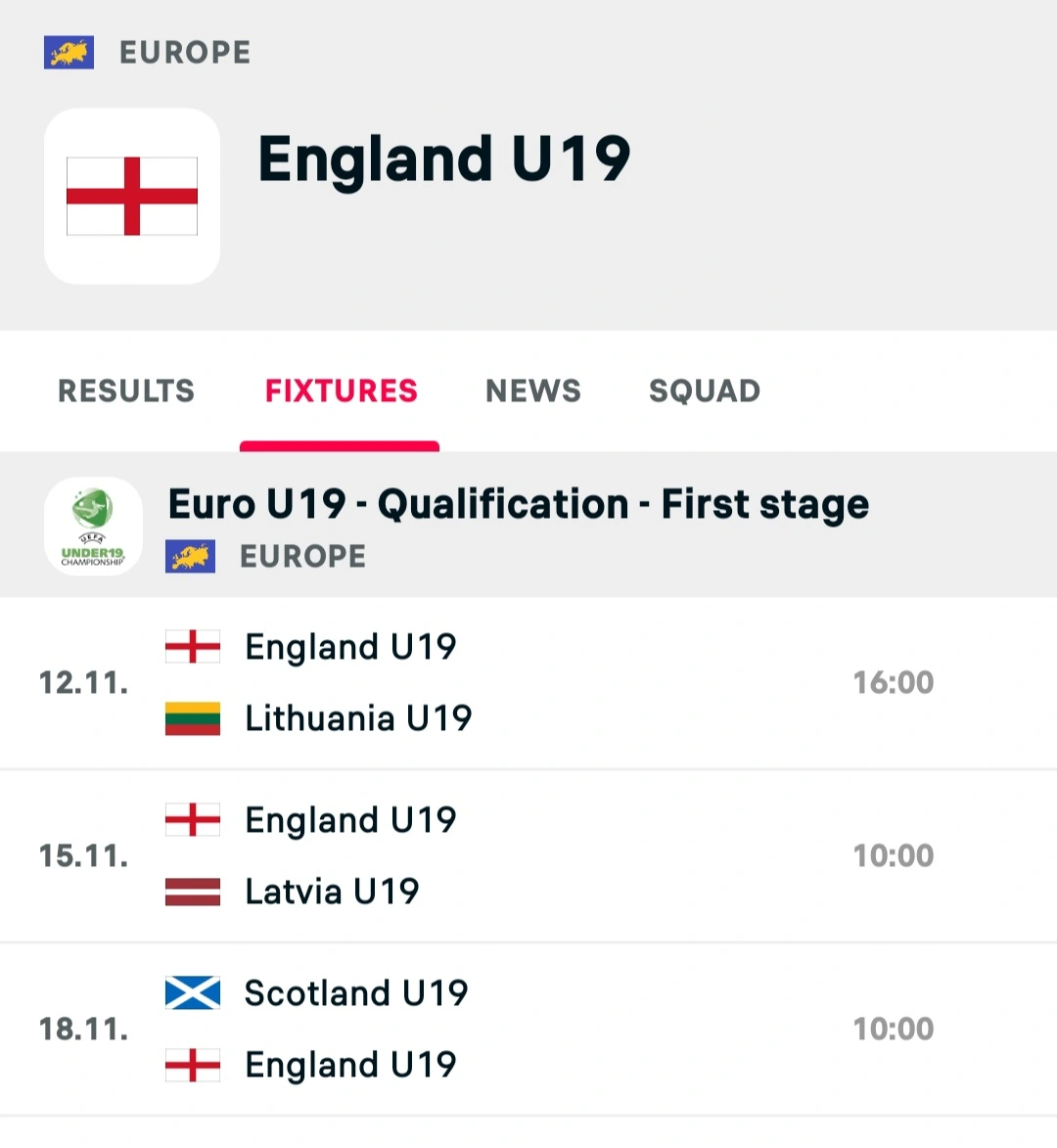
Task: Open the News tab
Action: [x=533, y=391]
